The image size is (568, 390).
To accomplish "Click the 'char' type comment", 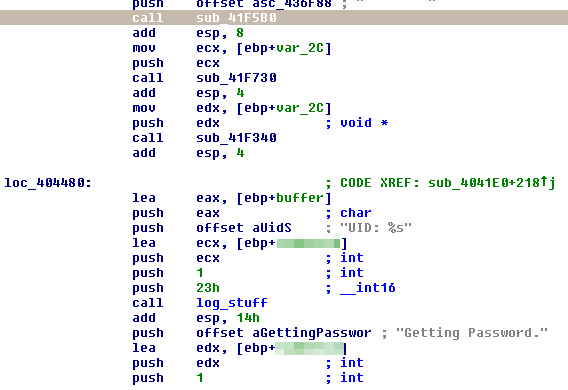I will (356, 213).
